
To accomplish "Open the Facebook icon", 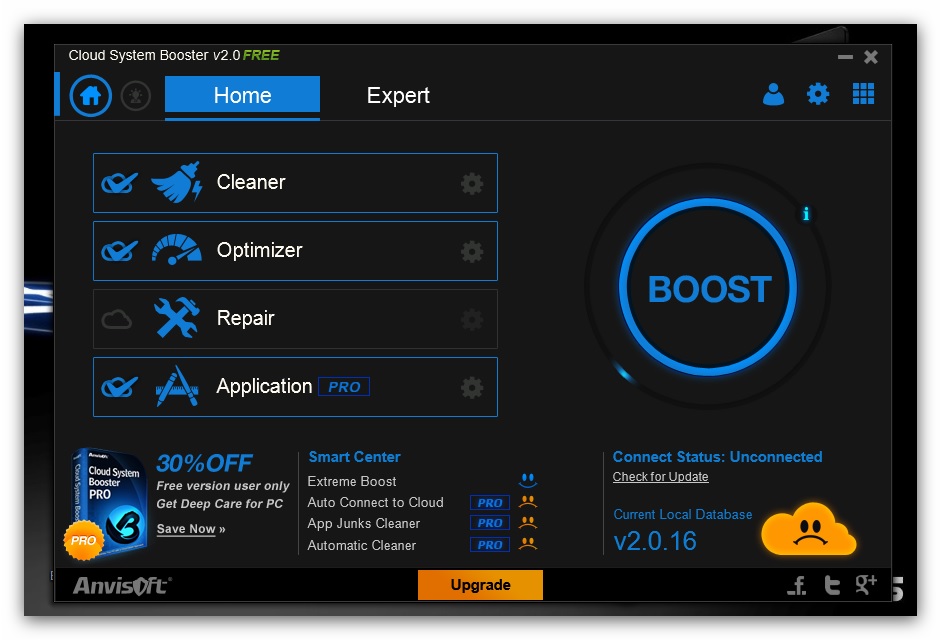I will tap(798, 585).
